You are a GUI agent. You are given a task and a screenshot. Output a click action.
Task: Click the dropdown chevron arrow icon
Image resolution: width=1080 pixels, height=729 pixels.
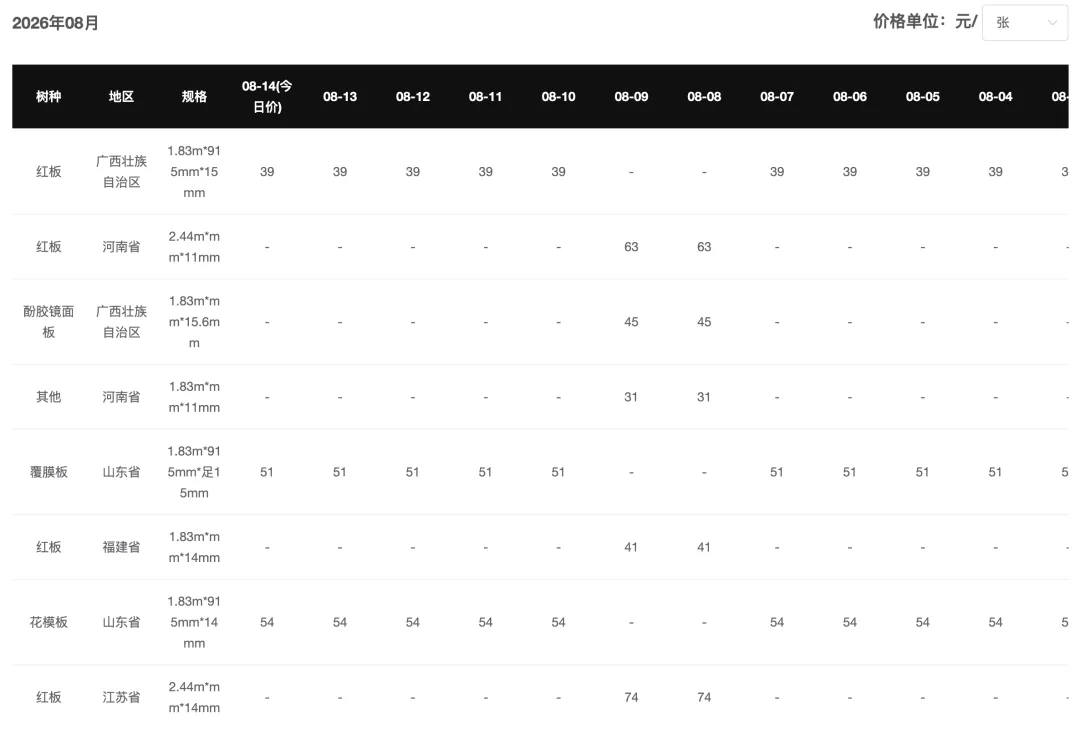click(1052, 23)
